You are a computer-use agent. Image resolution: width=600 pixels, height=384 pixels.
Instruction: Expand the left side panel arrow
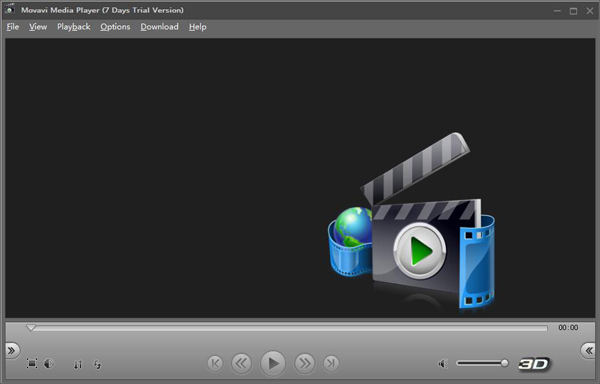(x=12, y=350)
